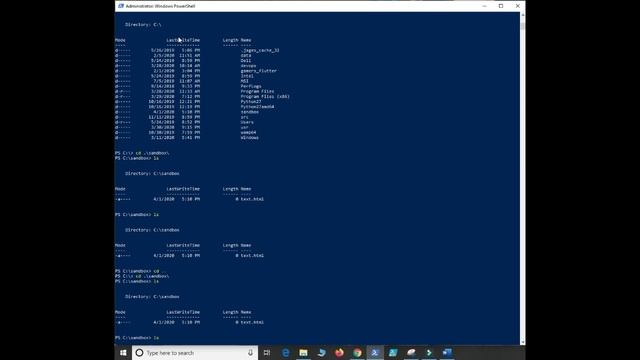This screenshot has height=360, width=640.
Task: Click the 'usr' folder name
Action: [x=244, y=127]
